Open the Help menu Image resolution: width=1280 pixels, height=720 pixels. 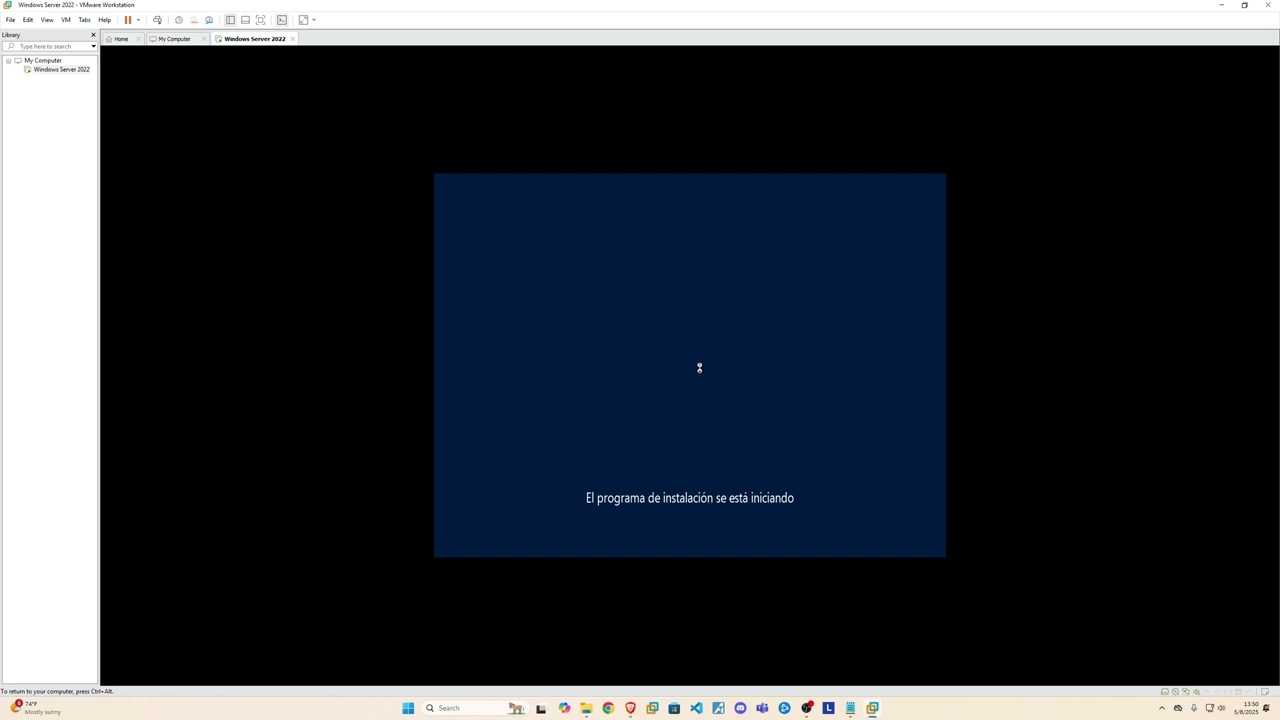point(105,20)
